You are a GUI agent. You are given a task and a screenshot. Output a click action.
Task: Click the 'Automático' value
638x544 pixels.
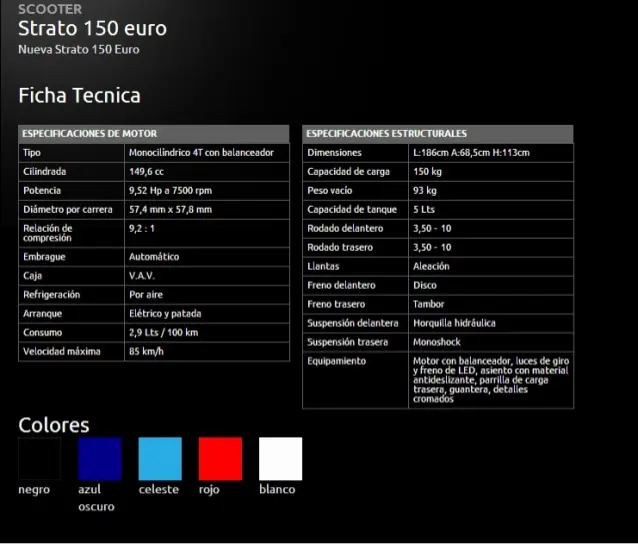[x=154, y=257]
